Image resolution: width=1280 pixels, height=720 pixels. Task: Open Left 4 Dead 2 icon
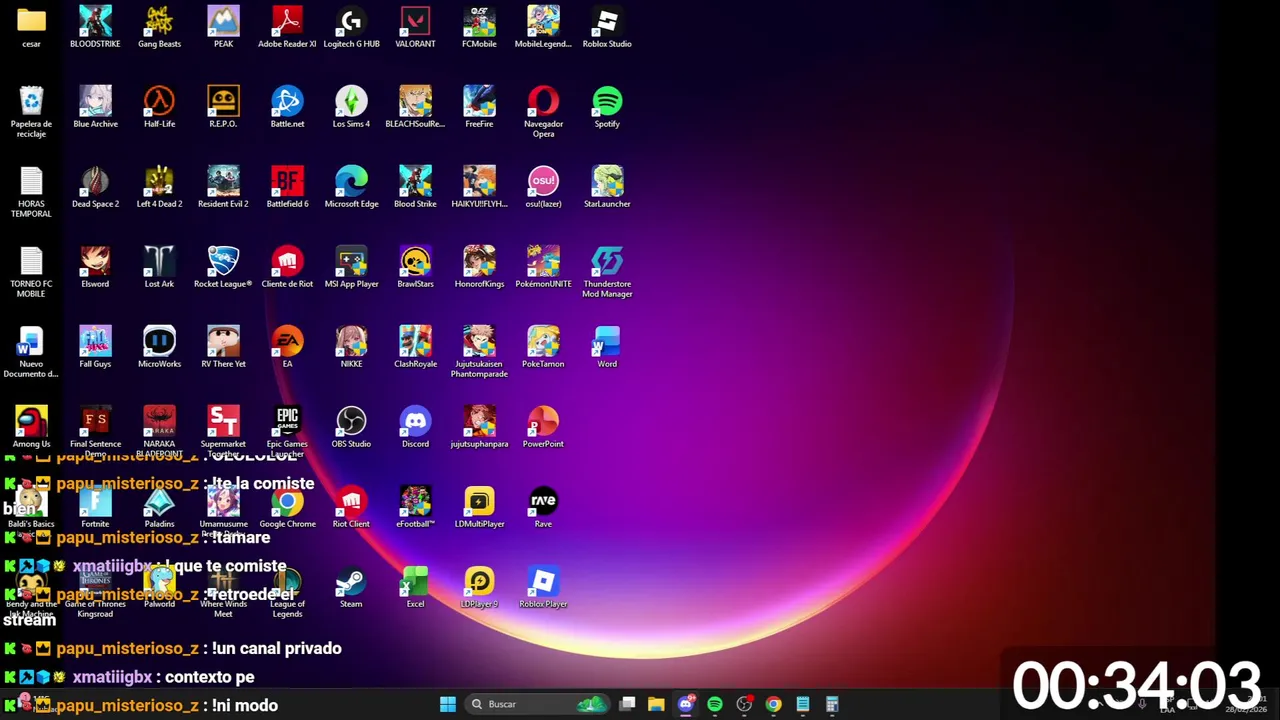pyautogui.click(x=159, y=187)
